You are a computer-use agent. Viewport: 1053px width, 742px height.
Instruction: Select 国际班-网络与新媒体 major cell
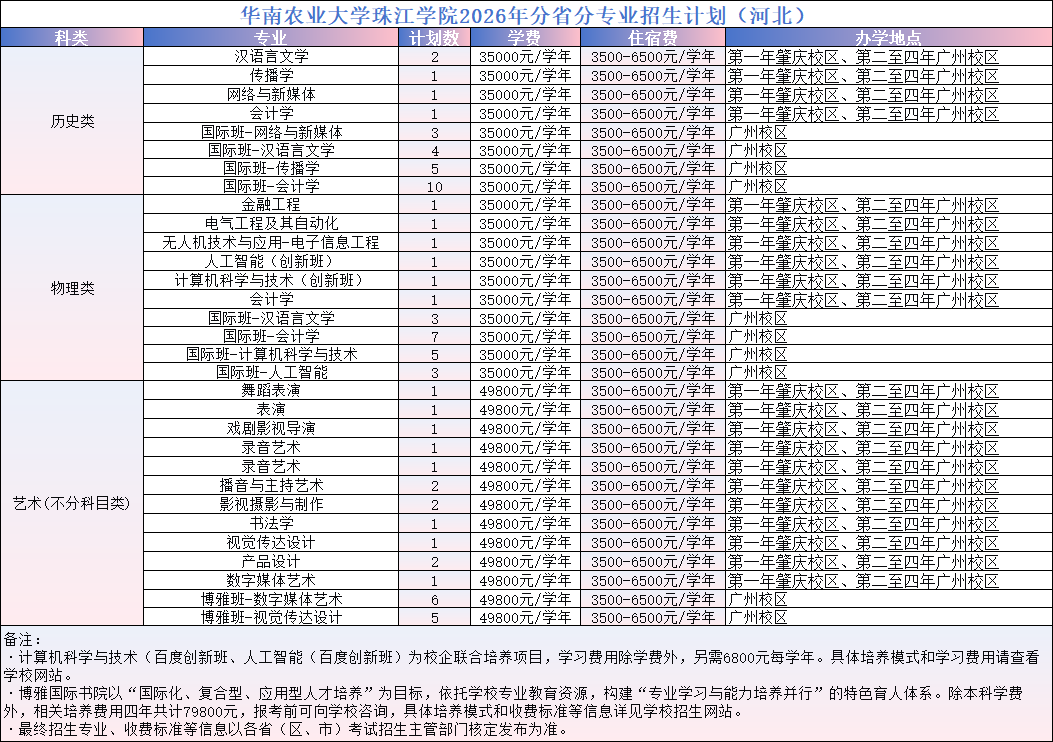271,132
